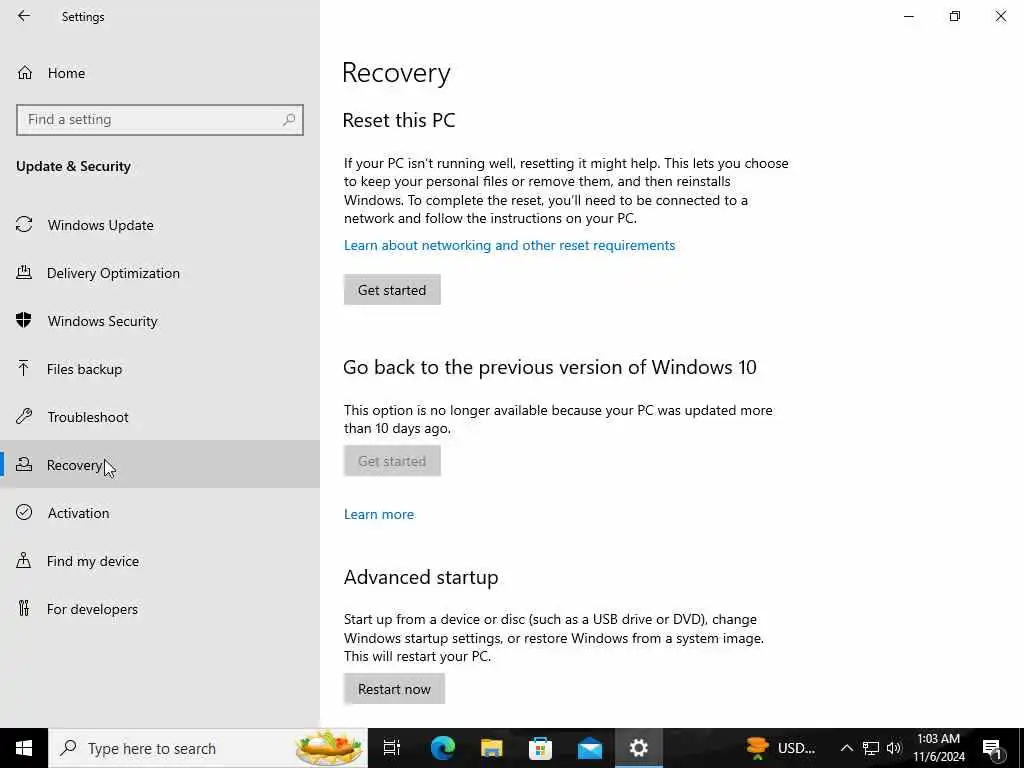Select the Delivery Optimization icon
The image size is (1024, 768).
pos(24,273)
